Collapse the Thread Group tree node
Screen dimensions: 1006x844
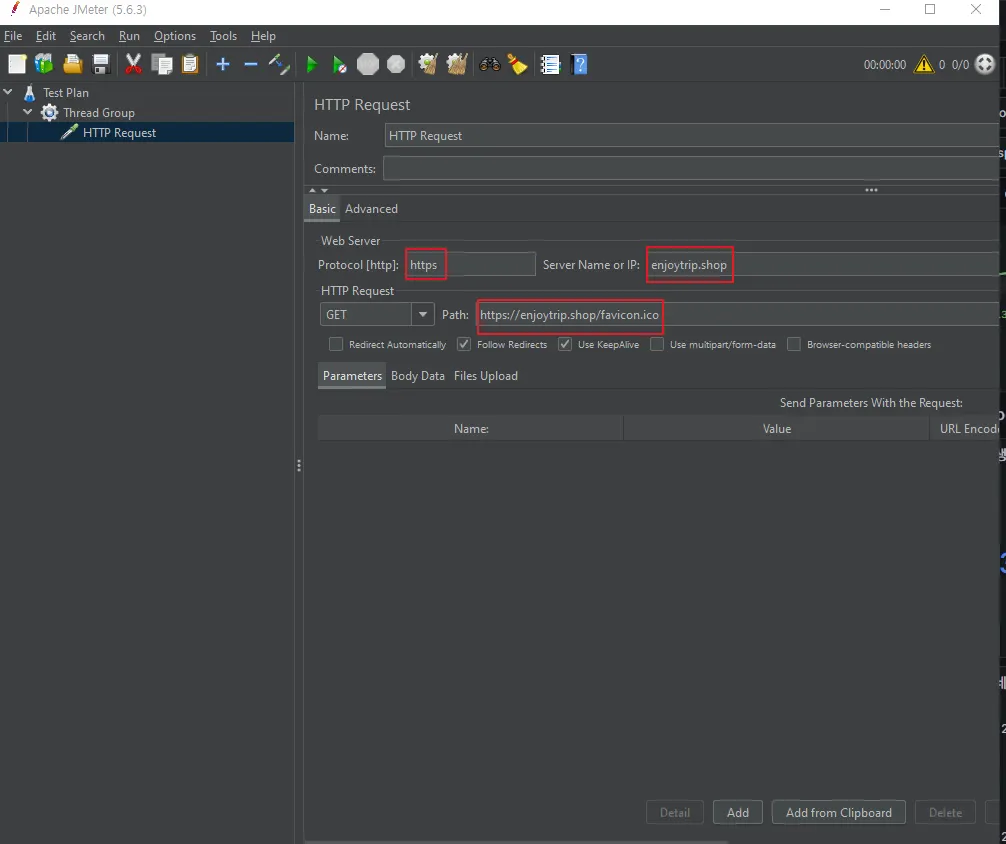(28, 112)
